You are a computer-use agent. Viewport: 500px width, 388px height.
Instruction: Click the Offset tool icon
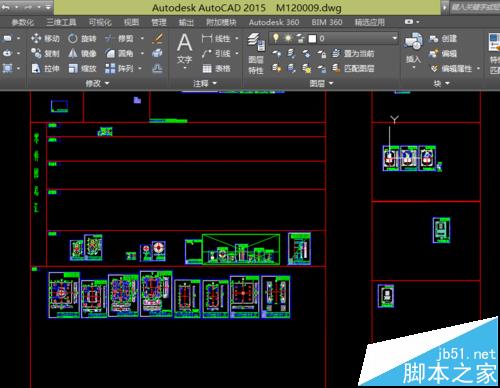tap(157, 68)
